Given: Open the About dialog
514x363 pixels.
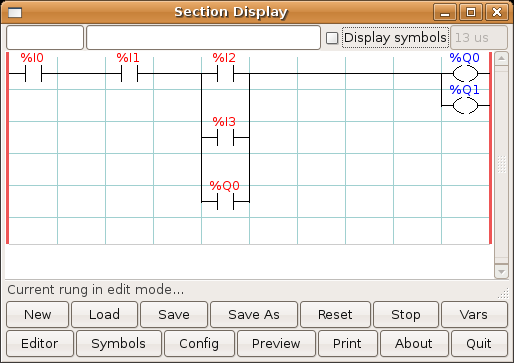Looking at the screenshot, I should pos(414,343).
